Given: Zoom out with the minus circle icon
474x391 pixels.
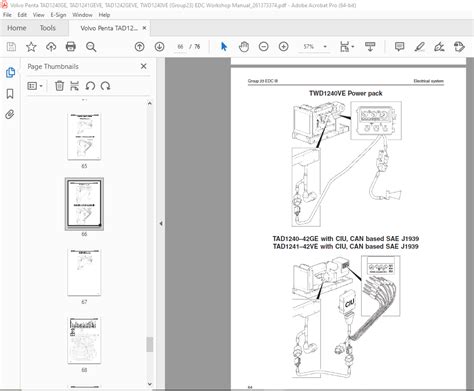Looking at the screenshot, I should click(x=264, y=47).
